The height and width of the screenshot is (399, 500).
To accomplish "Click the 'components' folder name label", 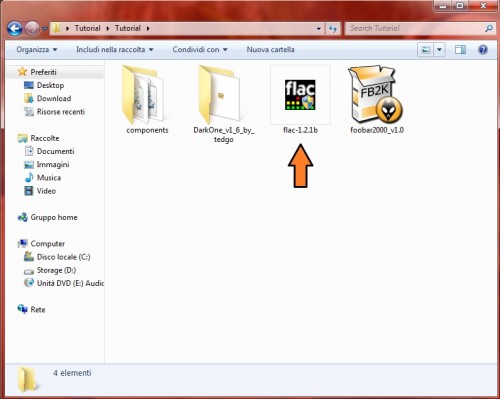I will pos(147,130).
